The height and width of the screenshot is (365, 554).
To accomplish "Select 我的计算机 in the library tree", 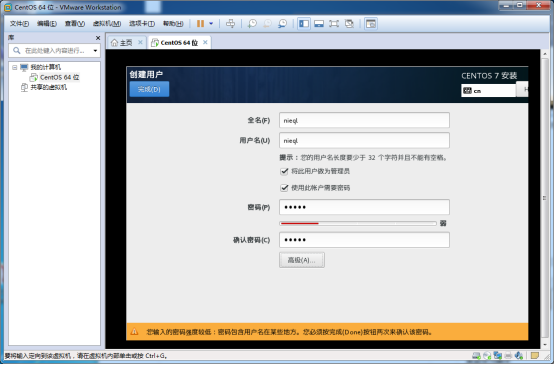I will pos(46,67).
